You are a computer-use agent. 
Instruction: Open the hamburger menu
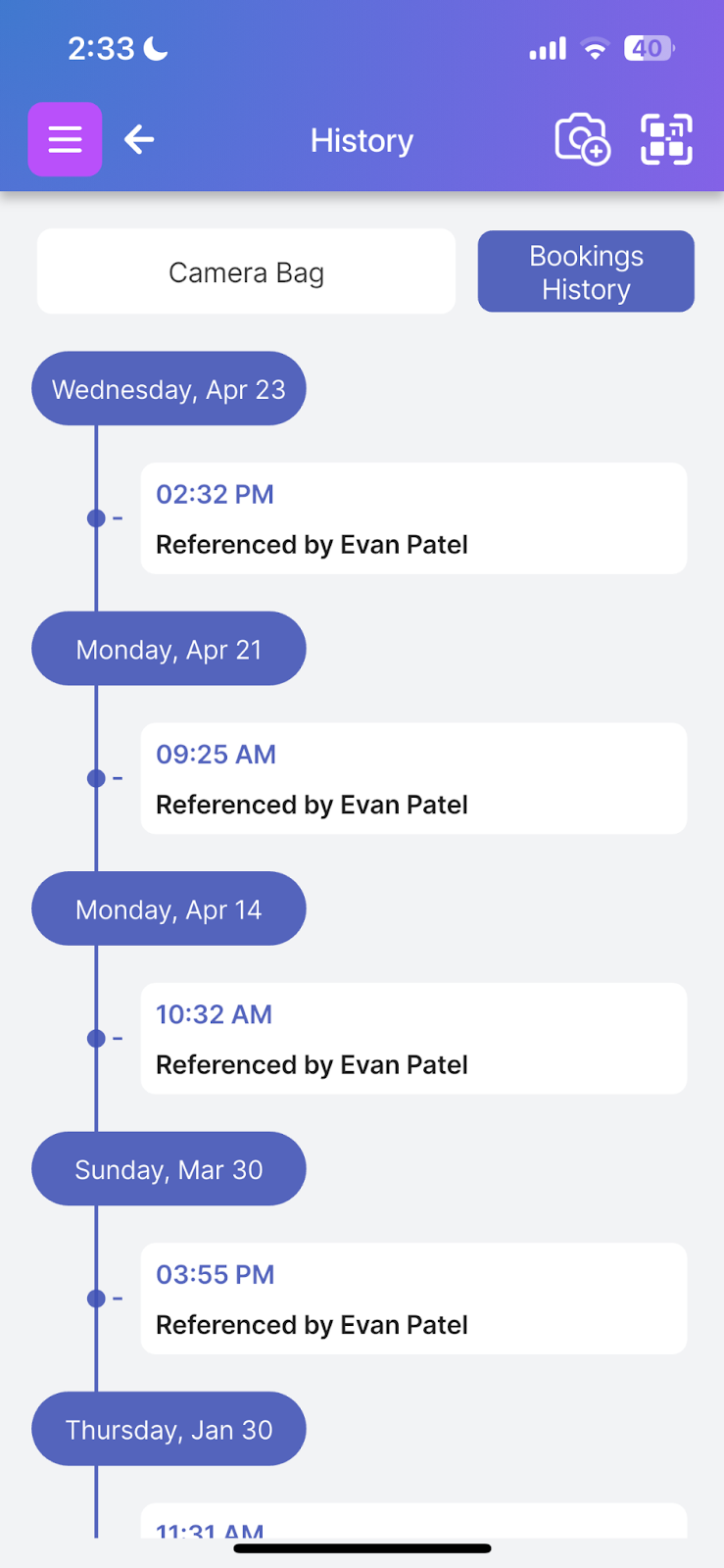pos(65,140)
